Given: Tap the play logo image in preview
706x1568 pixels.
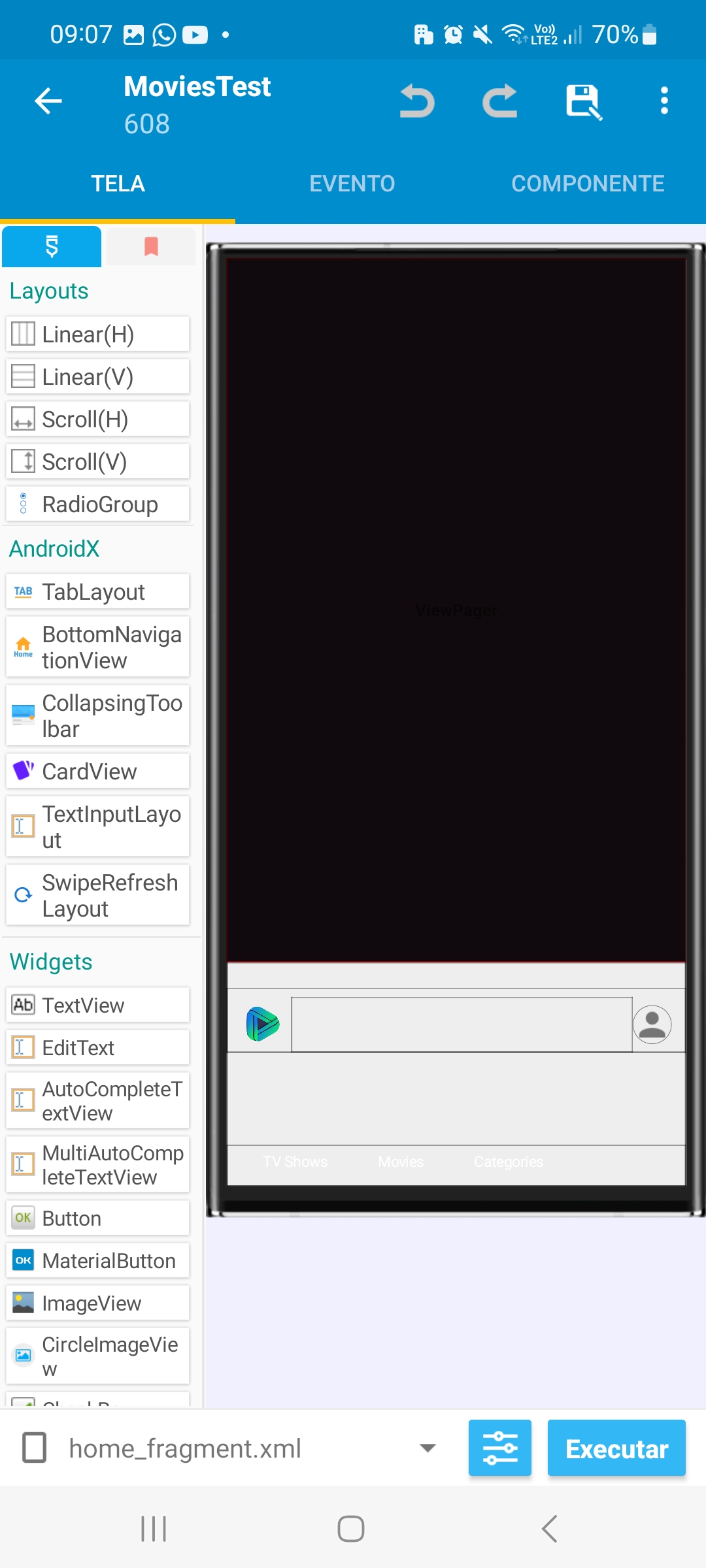Looking at the screenshot, I should click(263, 1024).
